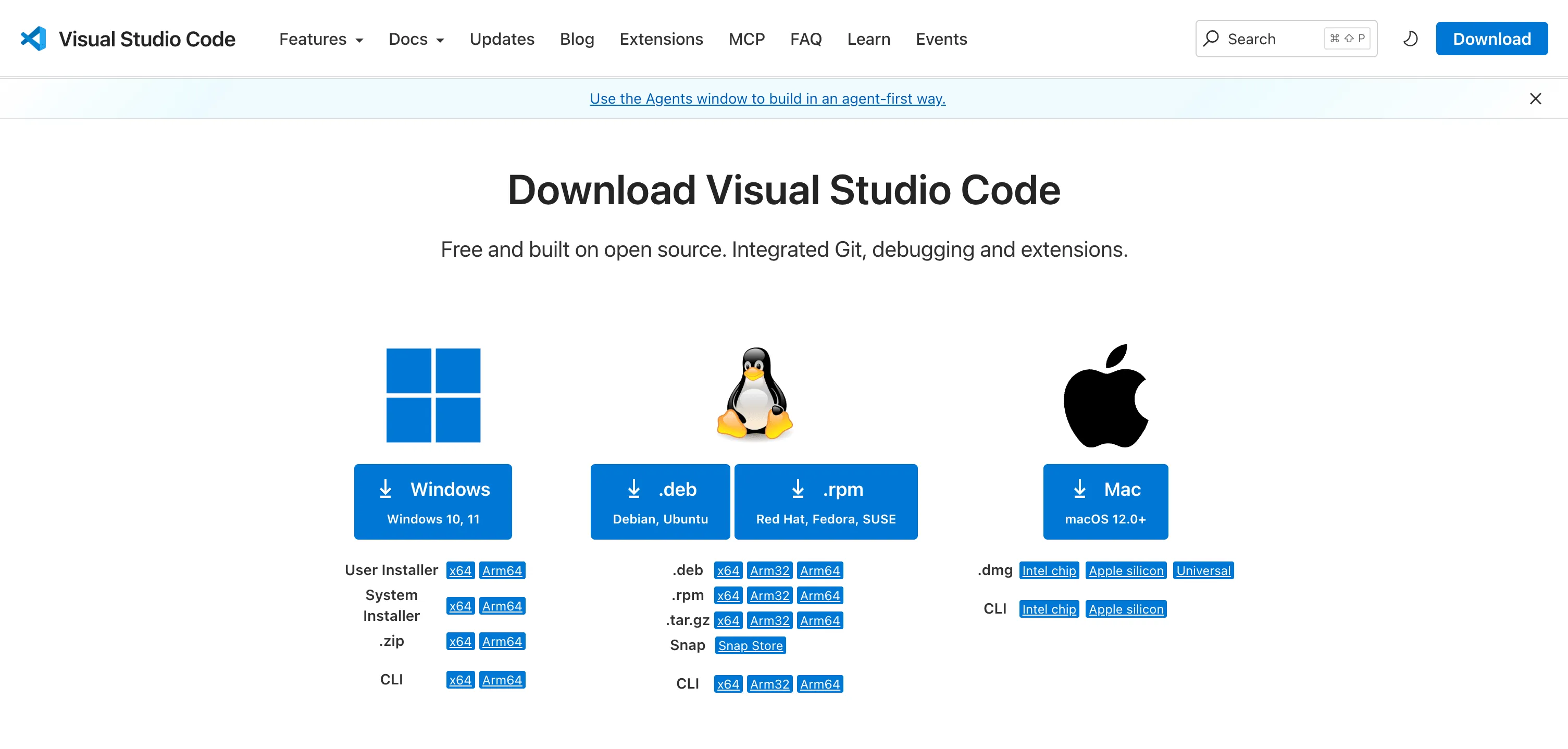Image resolution: width=1568 pixels, height=749 pixels.
Task: Select Linux .deb Arm64 link
Action: click(x=819, y=571)
